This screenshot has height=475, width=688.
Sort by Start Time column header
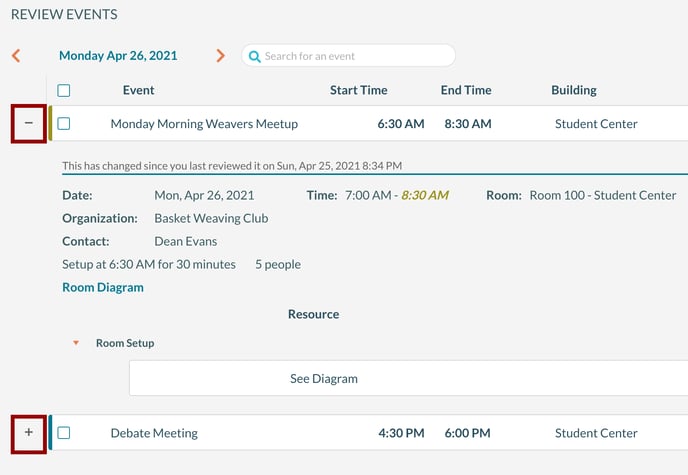tap(358, 90)
